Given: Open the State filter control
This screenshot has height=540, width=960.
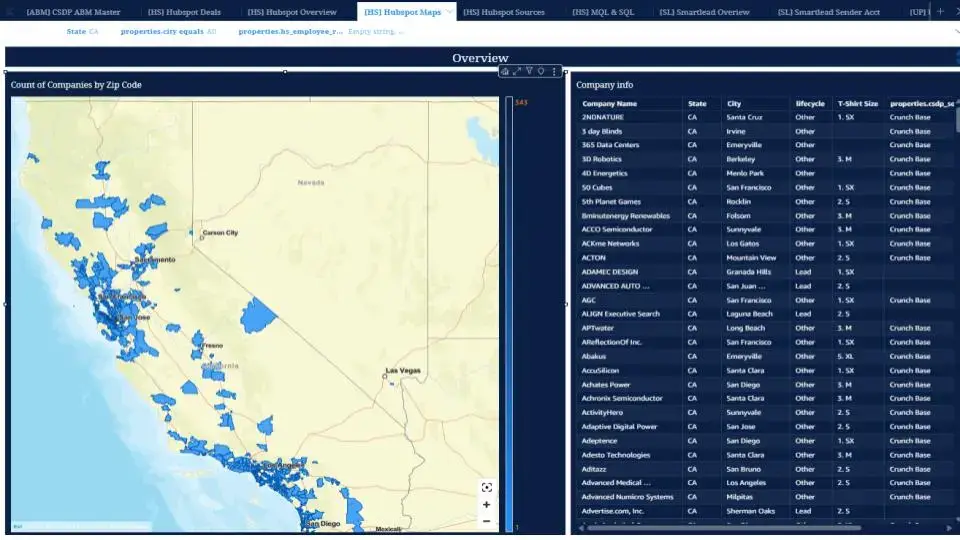Looking at the screenshot, I should 82,32.
